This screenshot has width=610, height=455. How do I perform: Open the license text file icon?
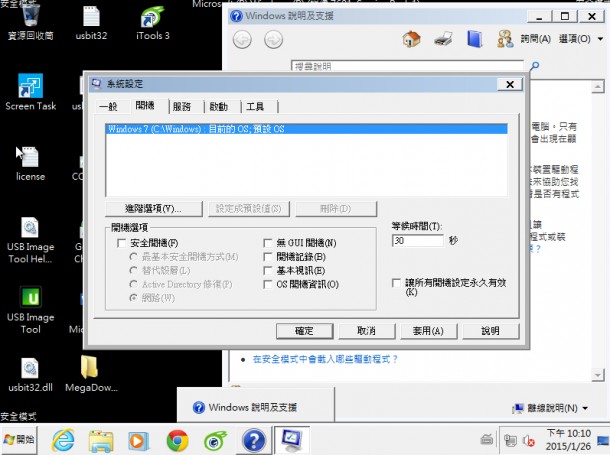click(x=30, y=163)
